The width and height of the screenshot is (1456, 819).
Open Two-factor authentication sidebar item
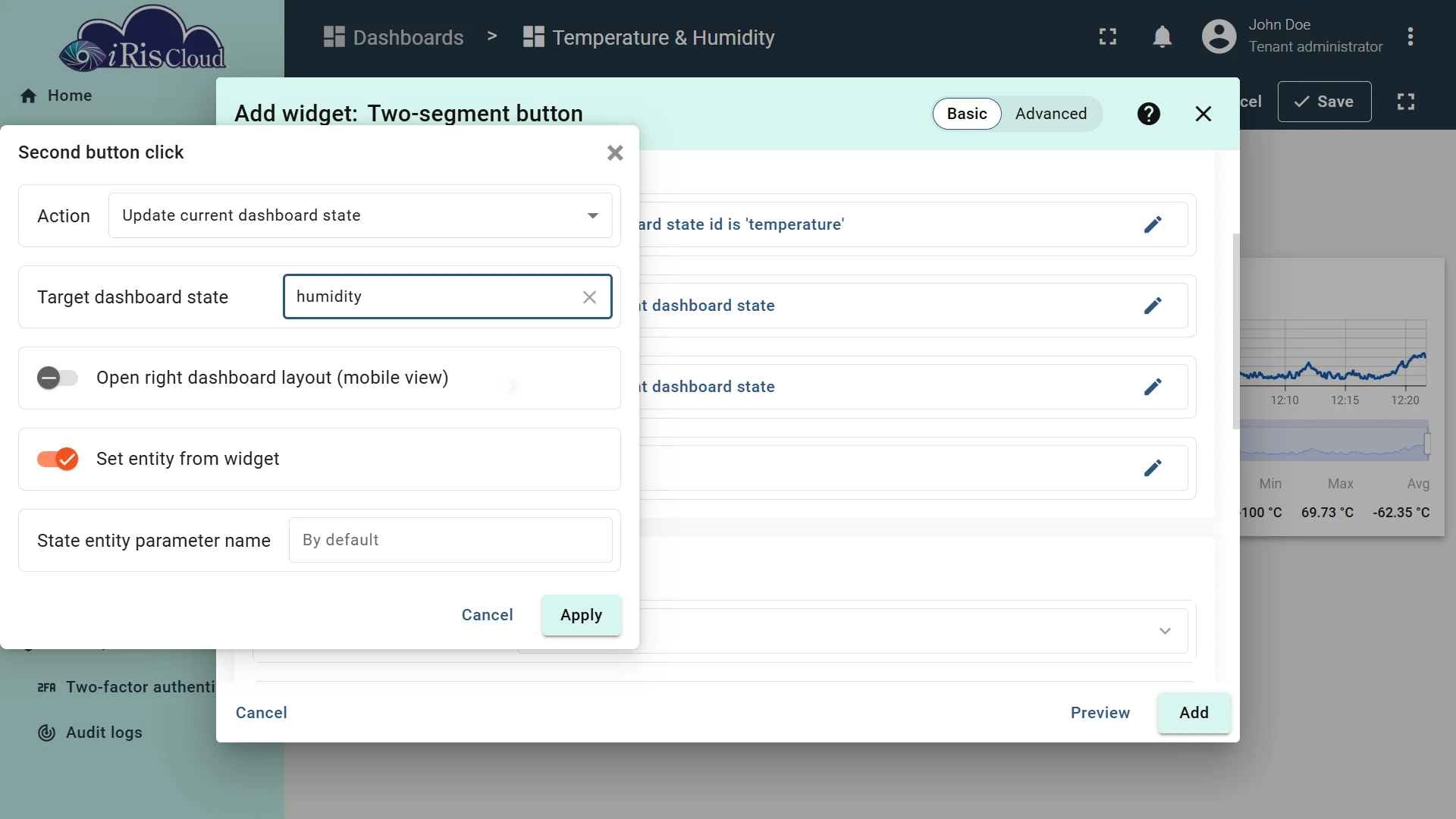[x=127, y=687]
